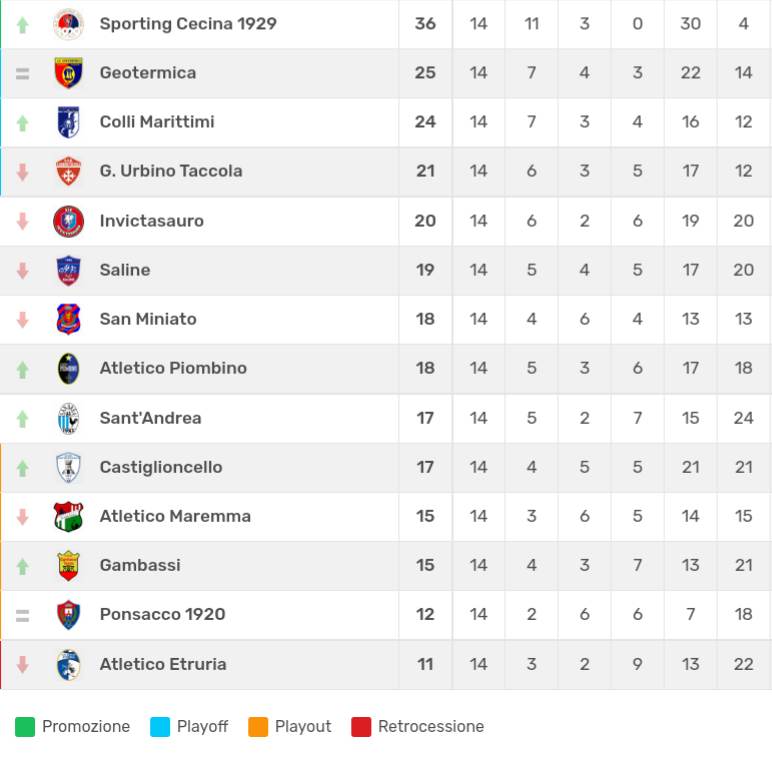Viewport: 772px width, 757px height.
Task: Click the red Retrocessione legend swatch
Action: [x=361, y=727]
